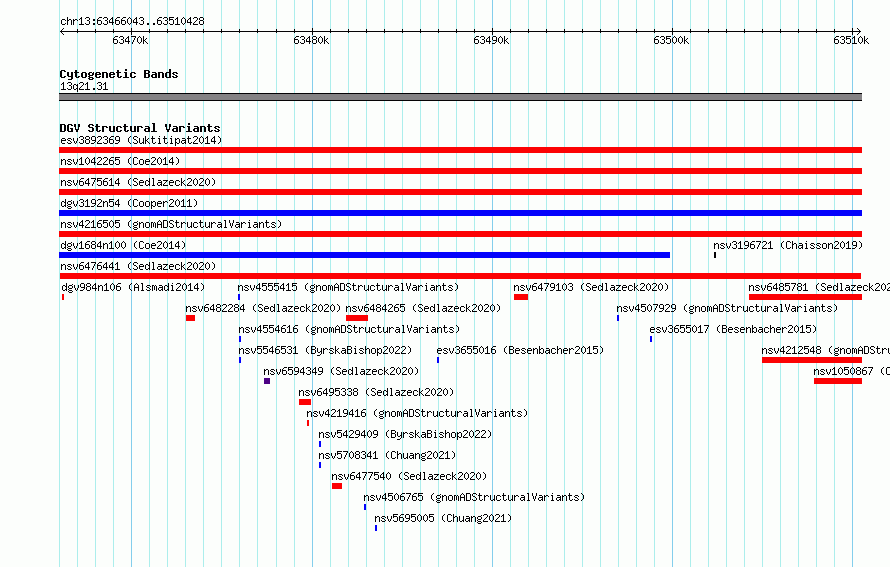Click nsv6477540 (Sedlazeck2020) label
This screenshot has height=567, width=890.
click(x=409, y=476)
